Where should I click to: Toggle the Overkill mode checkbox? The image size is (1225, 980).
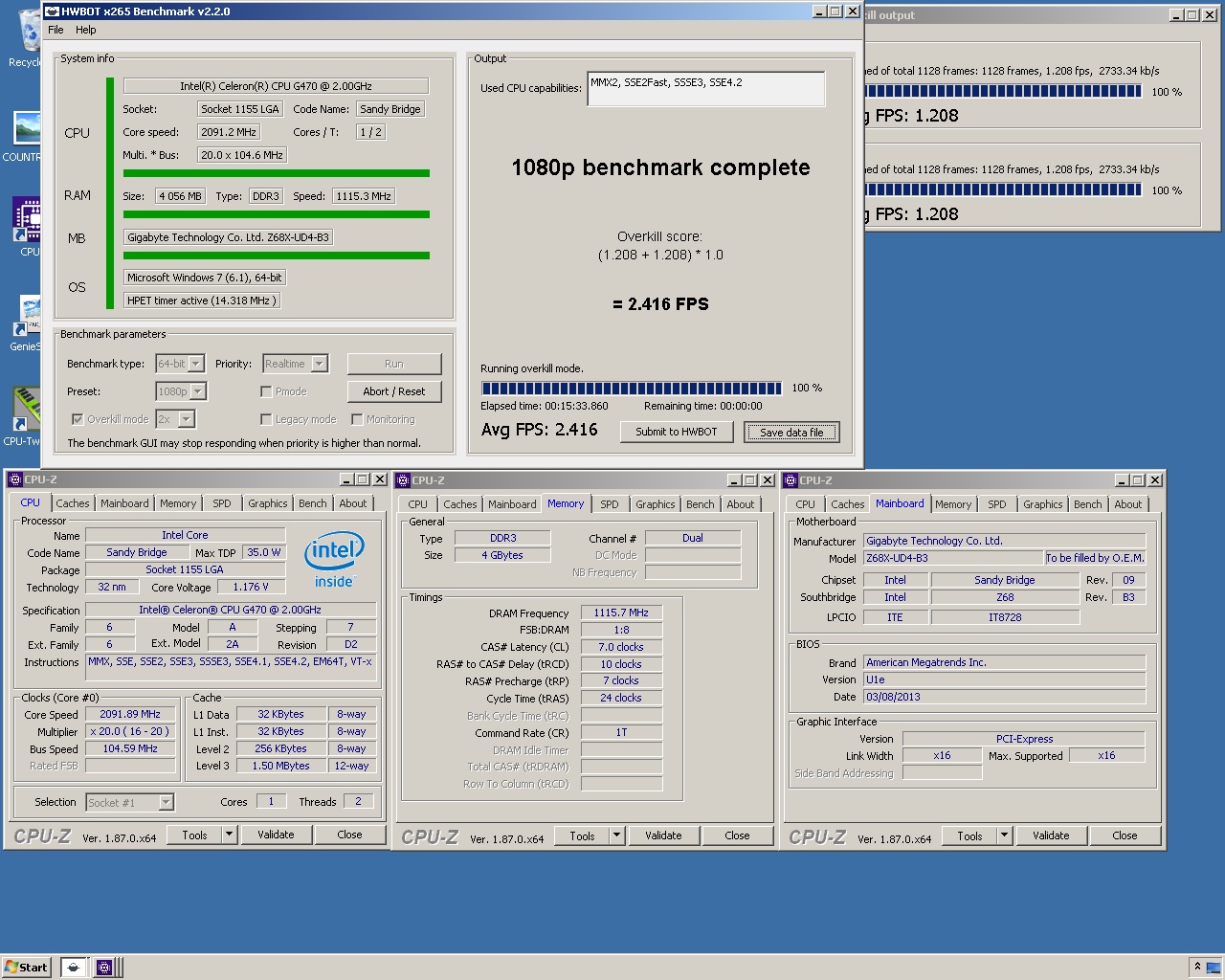78,419
